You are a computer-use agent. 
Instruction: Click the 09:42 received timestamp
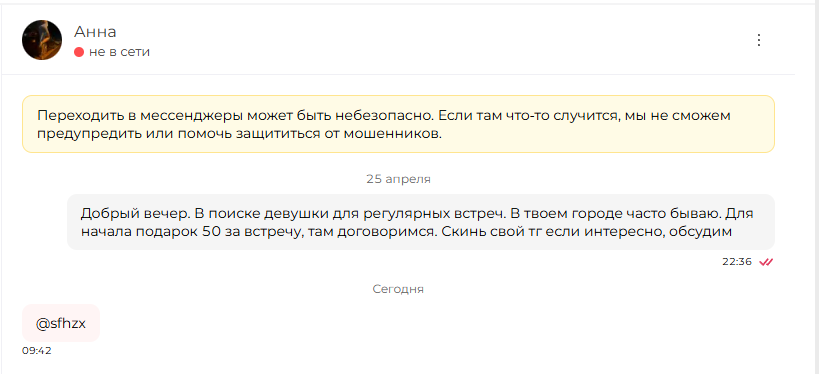pos(37,350)
